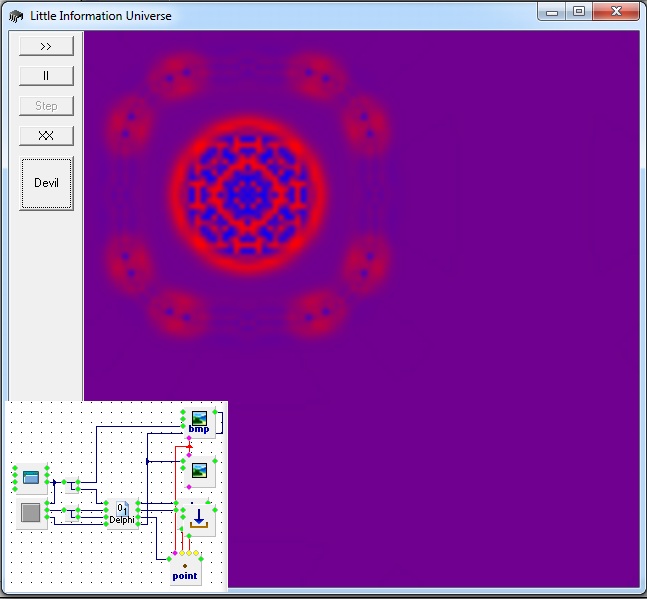This screenshot has height=599, width=647.
Task: Click the Delphi code block node
Action: (x=121, y=513)
